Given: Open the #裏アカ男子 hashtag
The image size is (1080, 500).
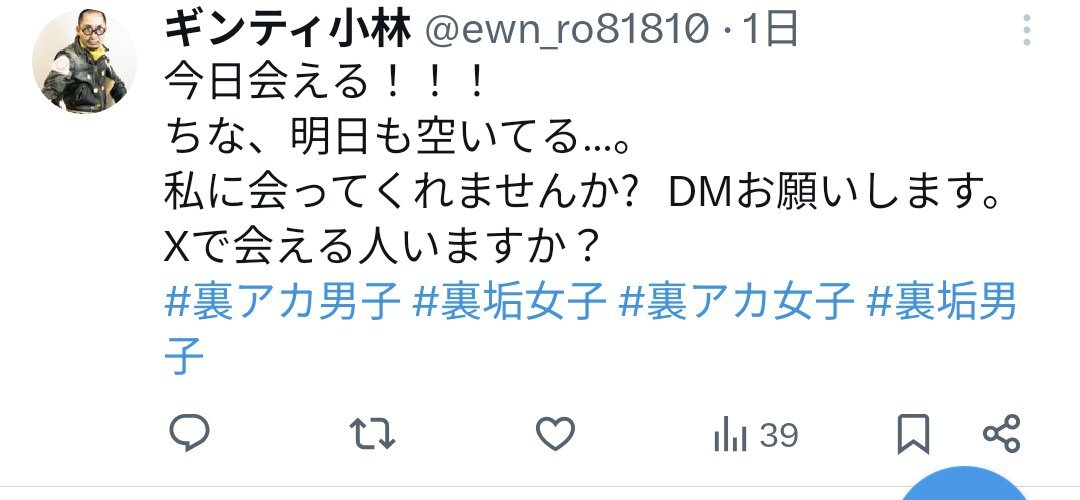Looking at the screenshot, I should (x=282, y=303).
